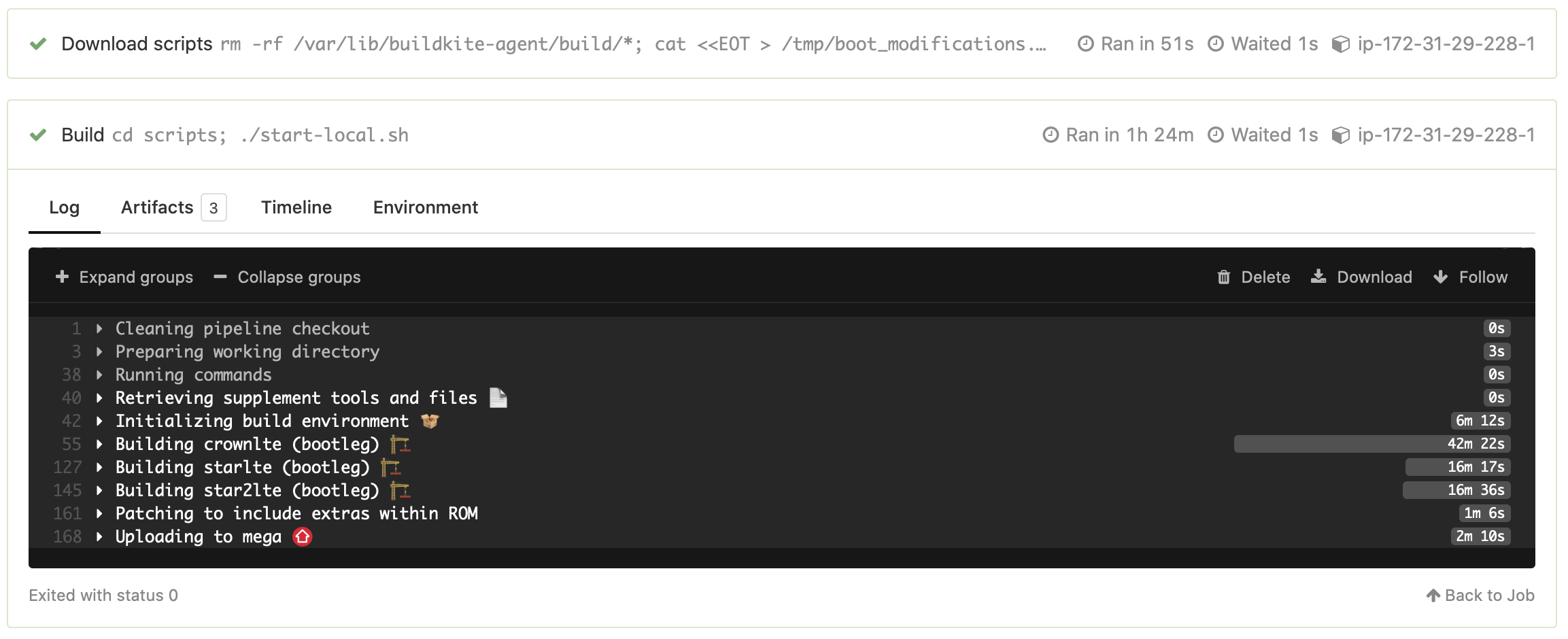Click the minus icon for Collapse groups
This screenshot has height=639, width=1568.
[220, 277]
